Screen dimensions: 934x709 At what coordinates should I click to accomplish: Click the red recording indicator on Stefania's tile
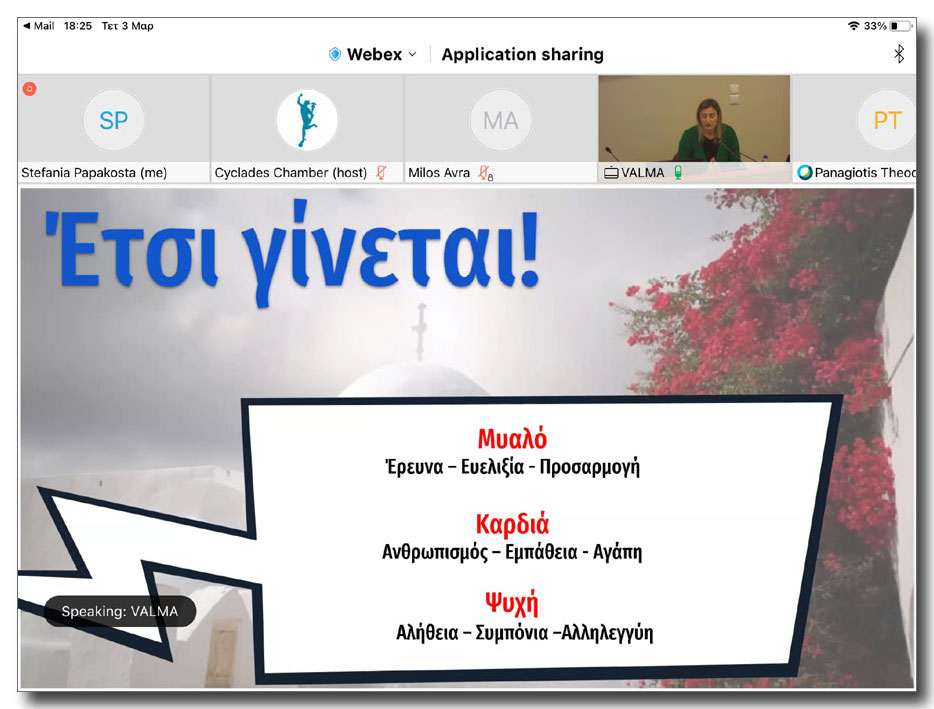pyautogui.click(x=30, y=89)
